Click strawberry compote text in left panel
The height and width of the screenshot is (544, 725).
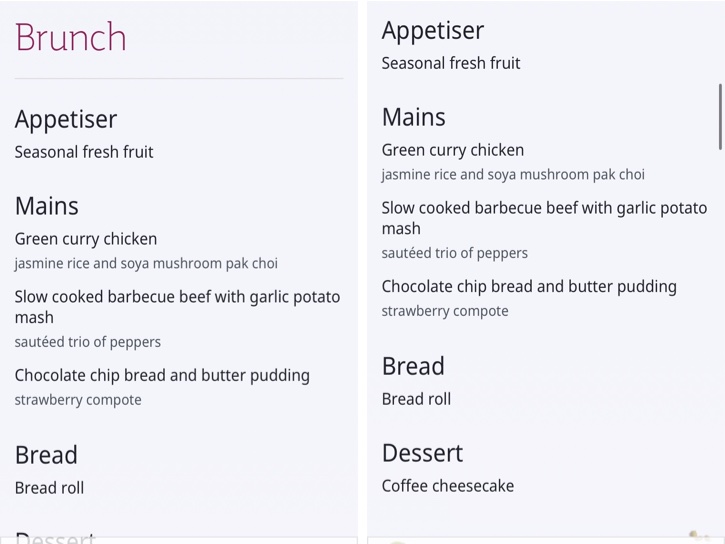(x=78, y=400)
